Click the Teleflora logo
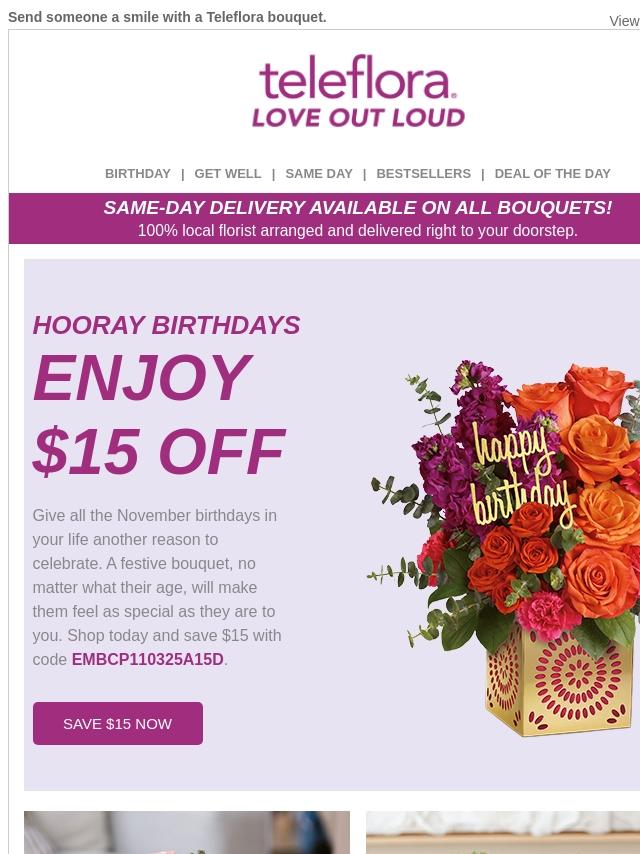Image resolution: width=640 pixels, height=854 pixels. point(358,91)
